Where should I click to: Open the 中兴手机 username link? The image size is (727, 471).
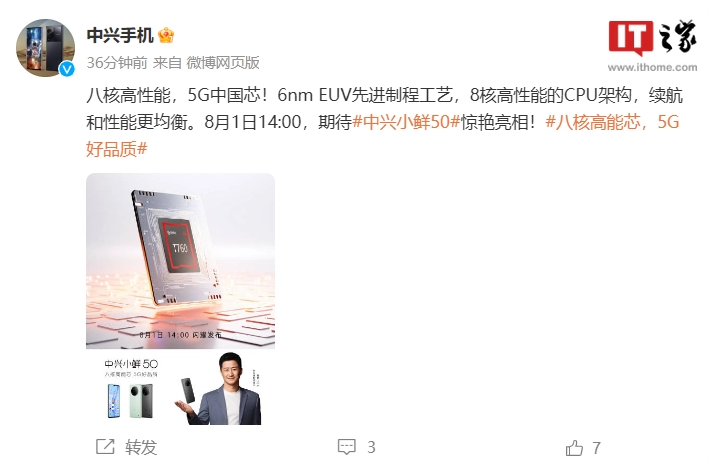tap(120, 35)
